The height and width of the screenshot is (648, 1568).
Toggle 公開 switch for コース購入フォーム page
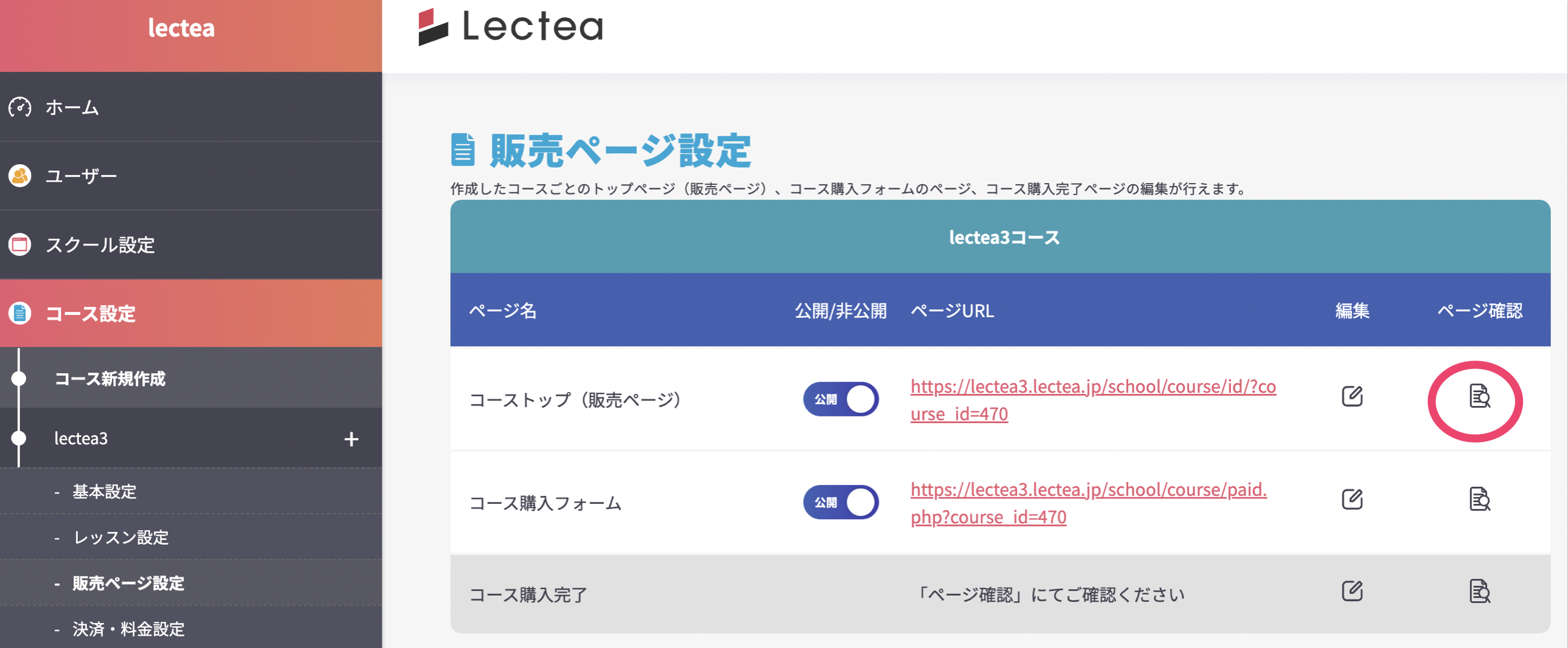point(841,503)
